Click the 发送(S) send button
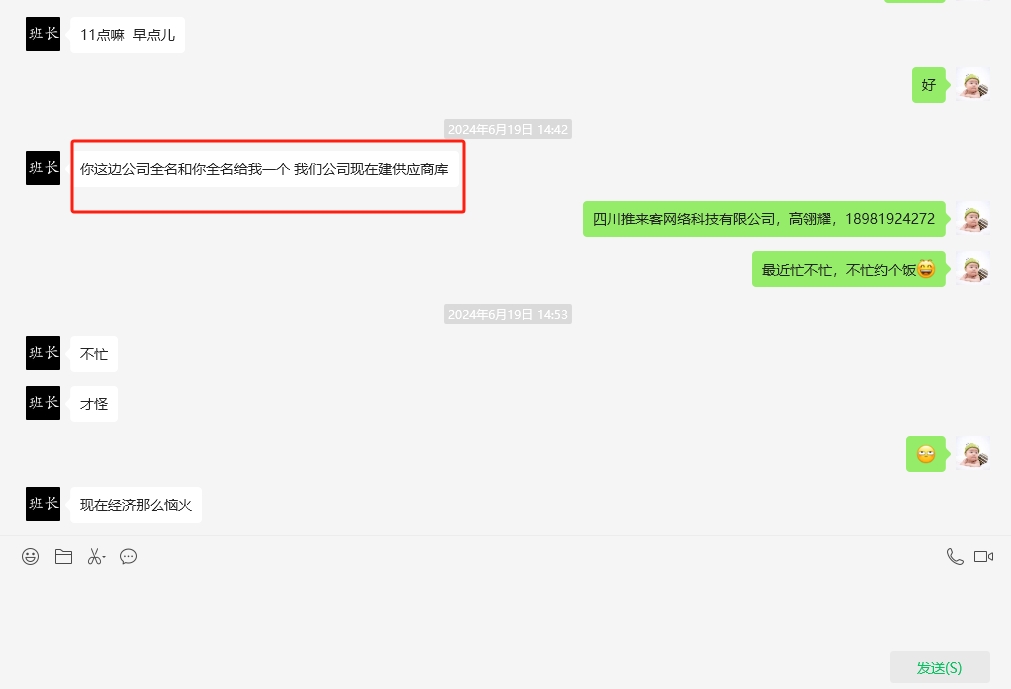The image size is (1011, 689). (938, 666)
